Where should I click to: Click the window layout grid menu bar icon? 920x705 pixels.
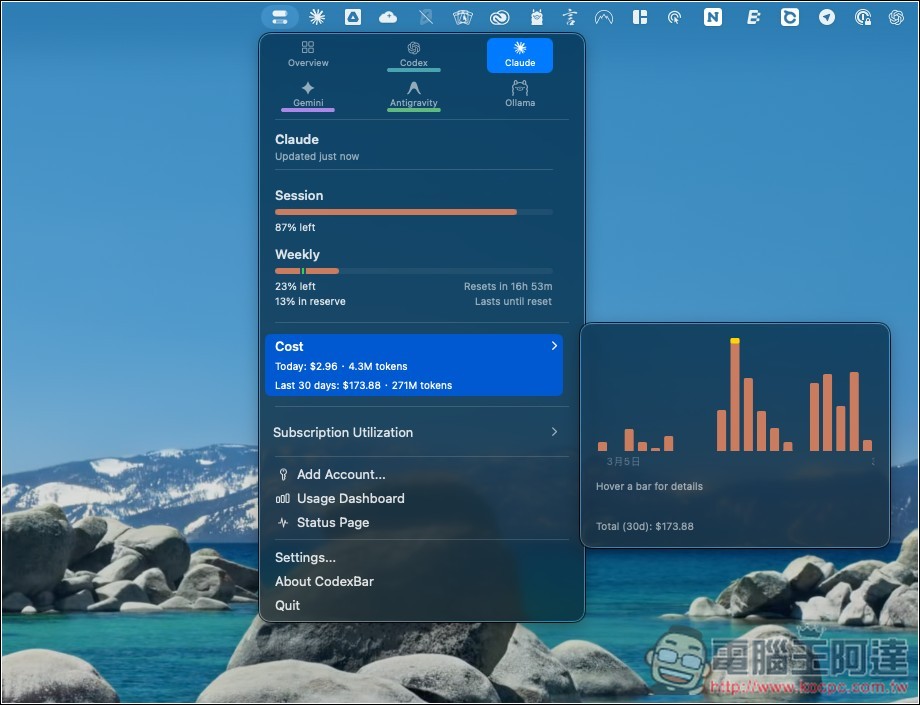tap(640, 17)
